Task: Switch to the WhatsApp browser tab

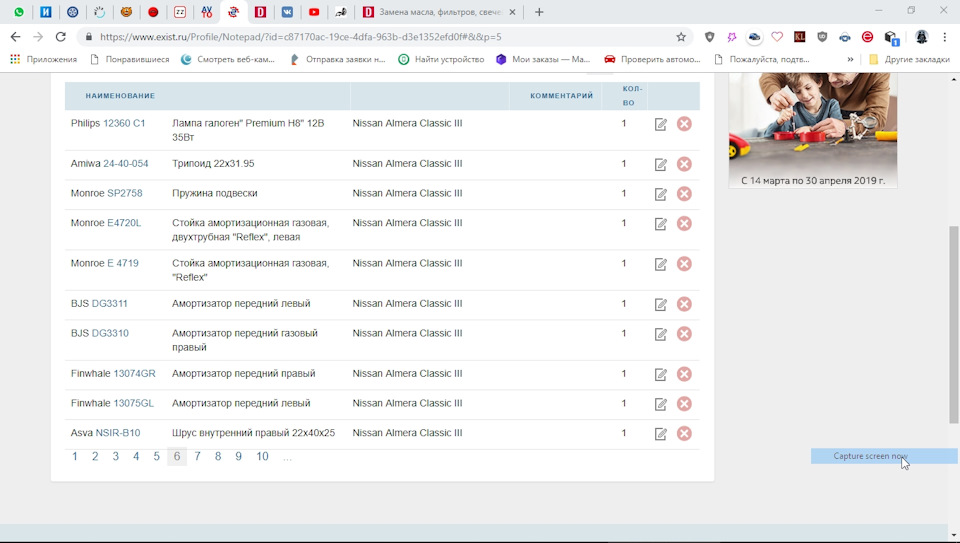Action: coord(19,12)
